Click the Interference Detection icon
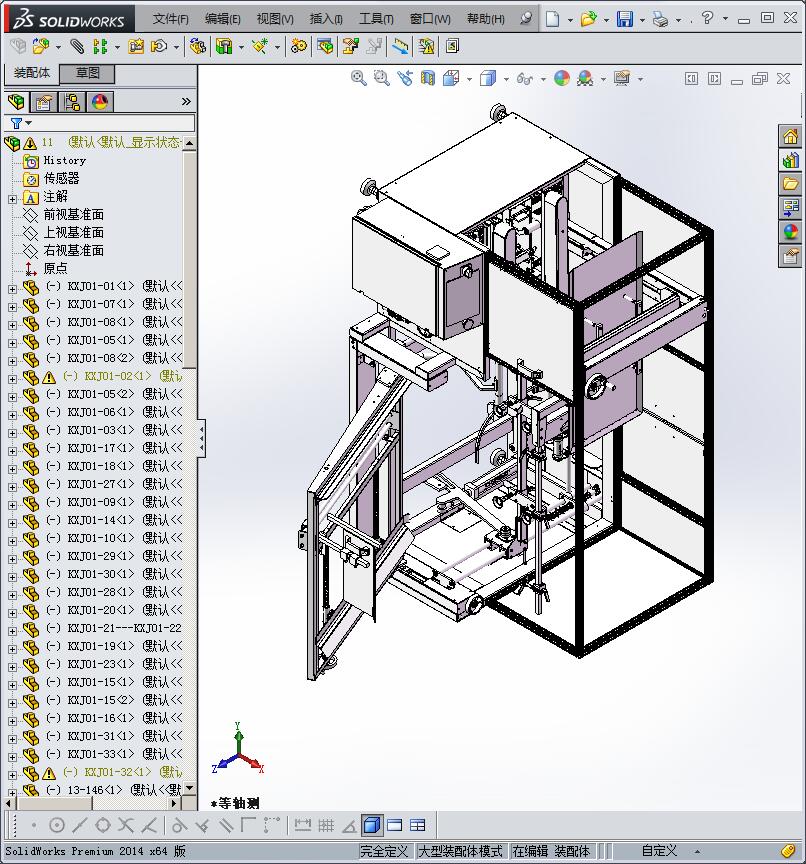Viewport: 806px width, 864px height. click(x=401, y=46)
